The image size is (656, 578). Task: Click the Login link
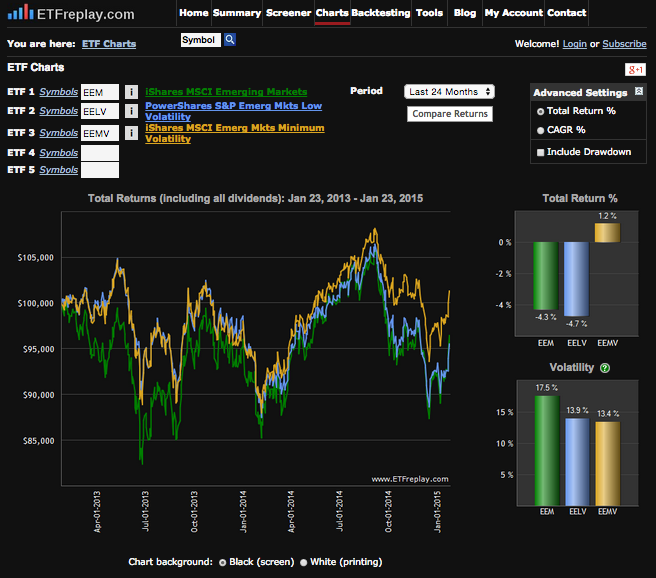pyautogui.click(x=574, y=44)
